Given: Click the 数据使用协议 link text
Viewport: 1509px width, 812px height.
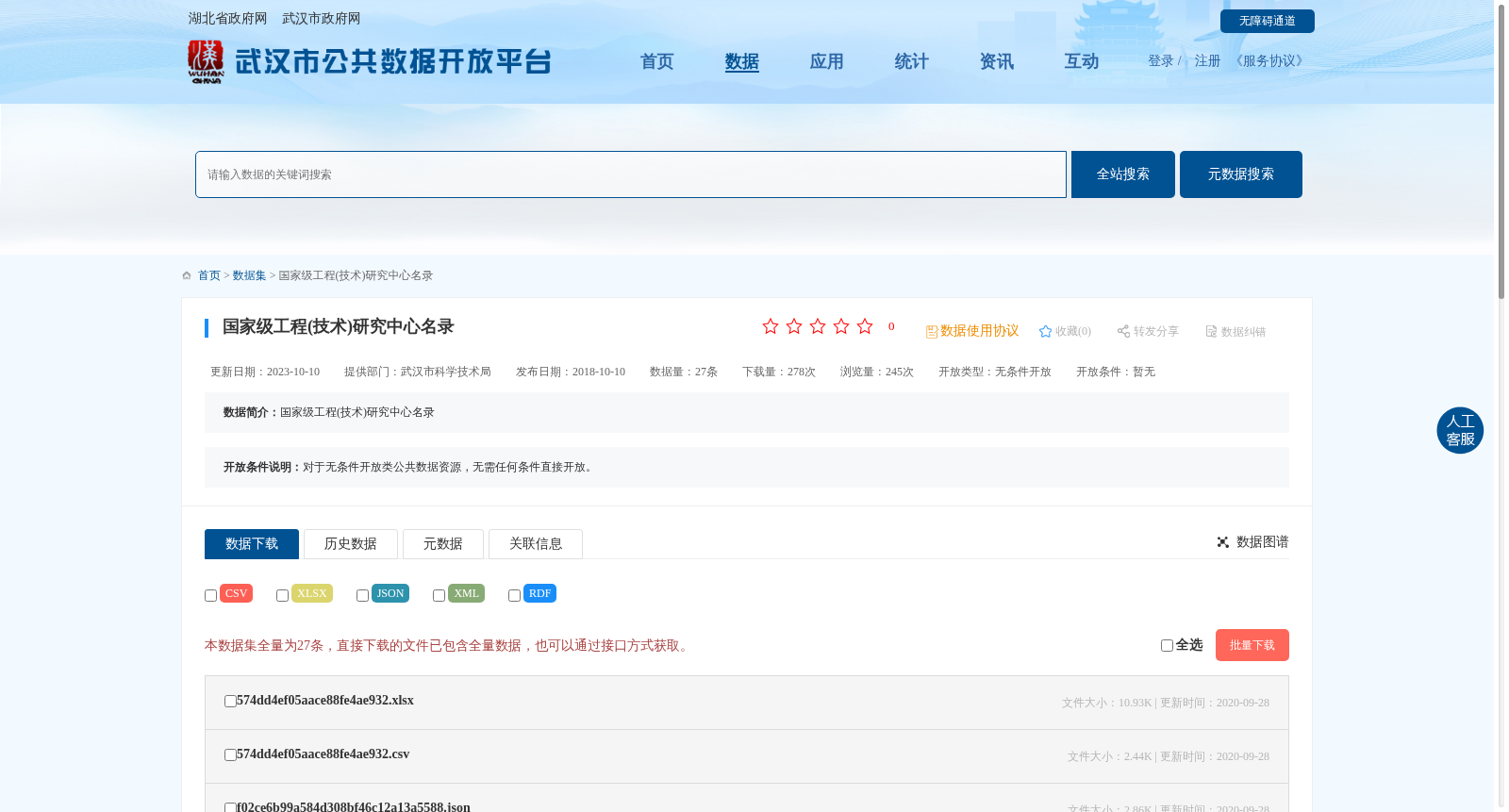Looking at the screenshot, I should [980, 331].
